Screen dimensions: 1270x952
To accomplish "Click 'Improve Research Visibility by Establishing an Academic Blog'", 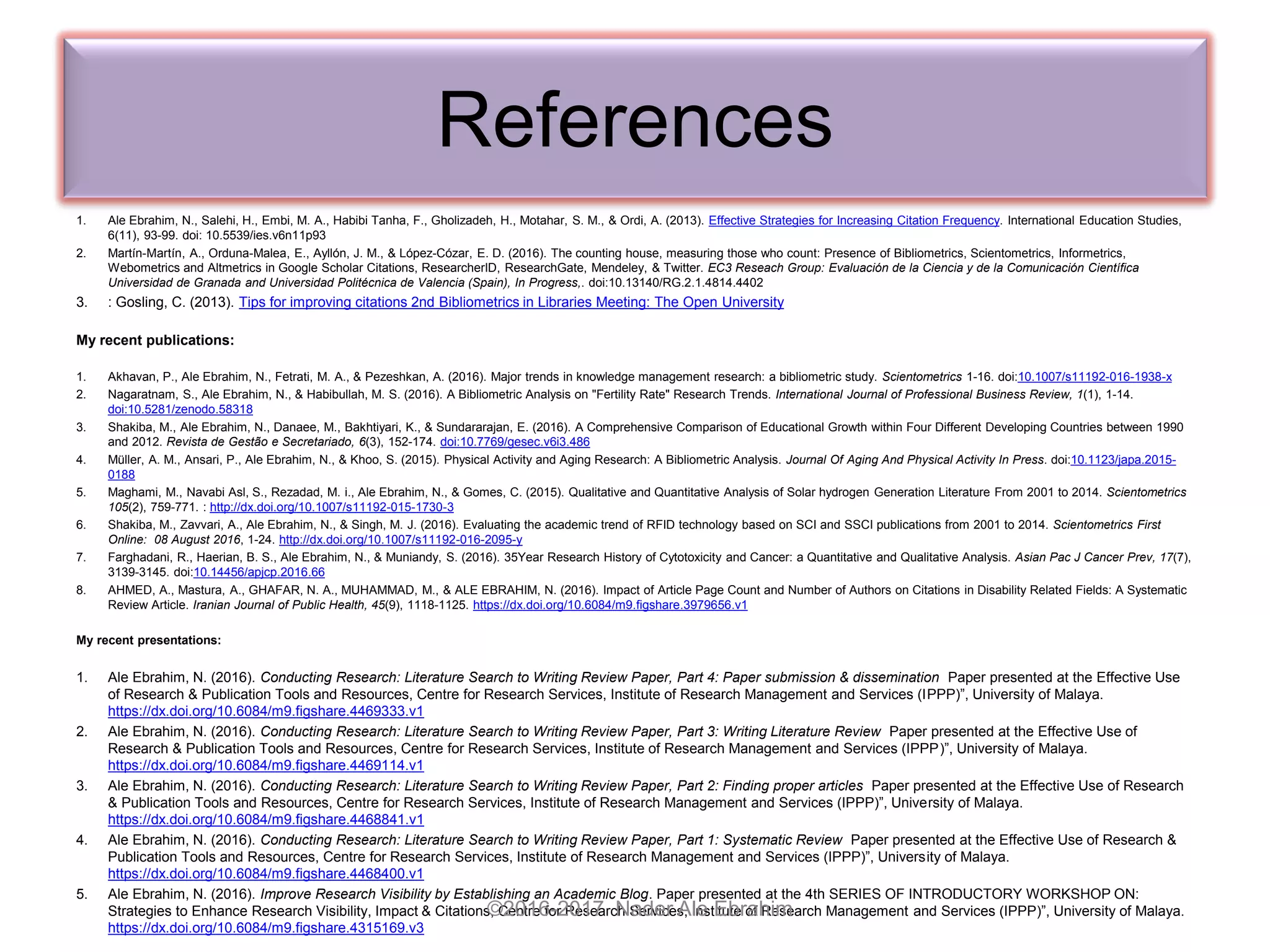I will click(x=455, y=894).
